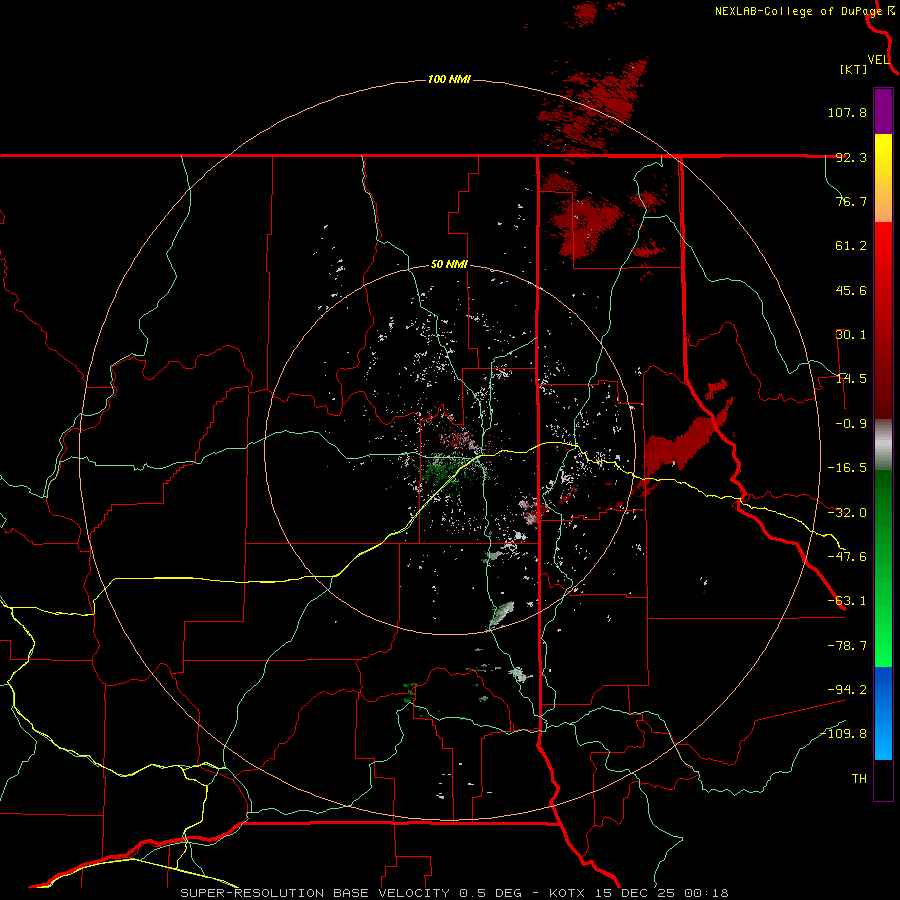
Task: Select the 107.8 legend value
Action: [847, 112]
